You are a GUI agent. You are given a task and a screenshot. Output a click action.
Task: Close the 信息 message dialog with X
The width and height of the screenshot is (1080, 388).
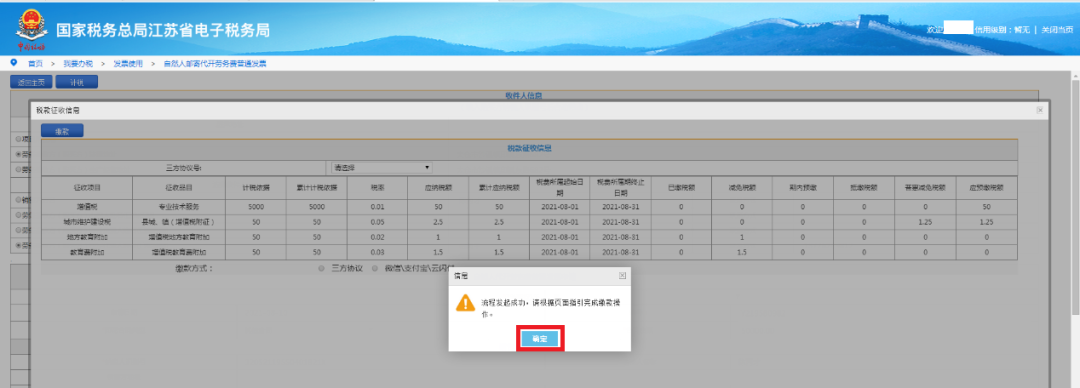622,275
